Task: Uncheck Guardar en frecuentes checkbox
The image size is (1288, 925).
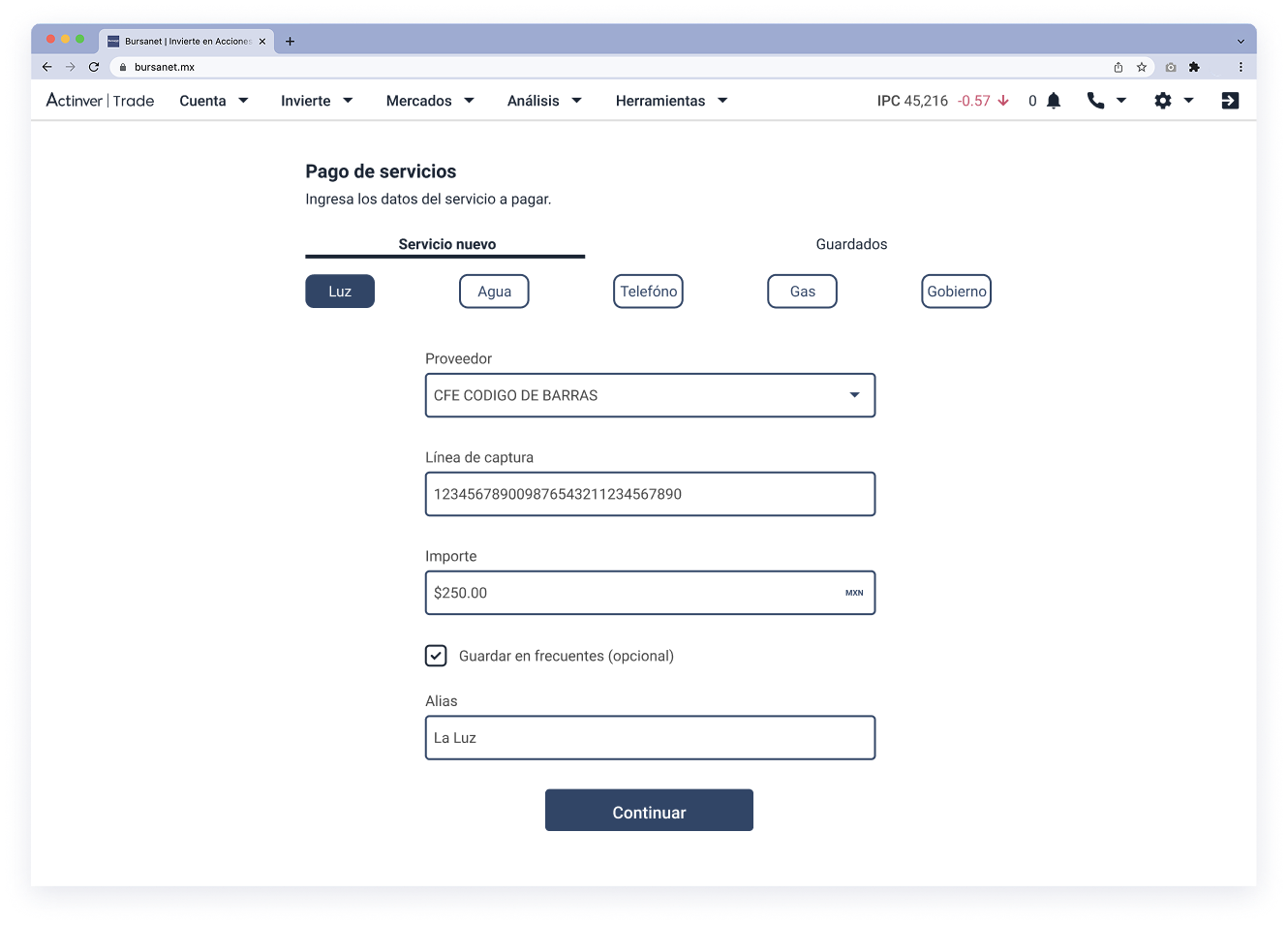Action: [436, 656]
